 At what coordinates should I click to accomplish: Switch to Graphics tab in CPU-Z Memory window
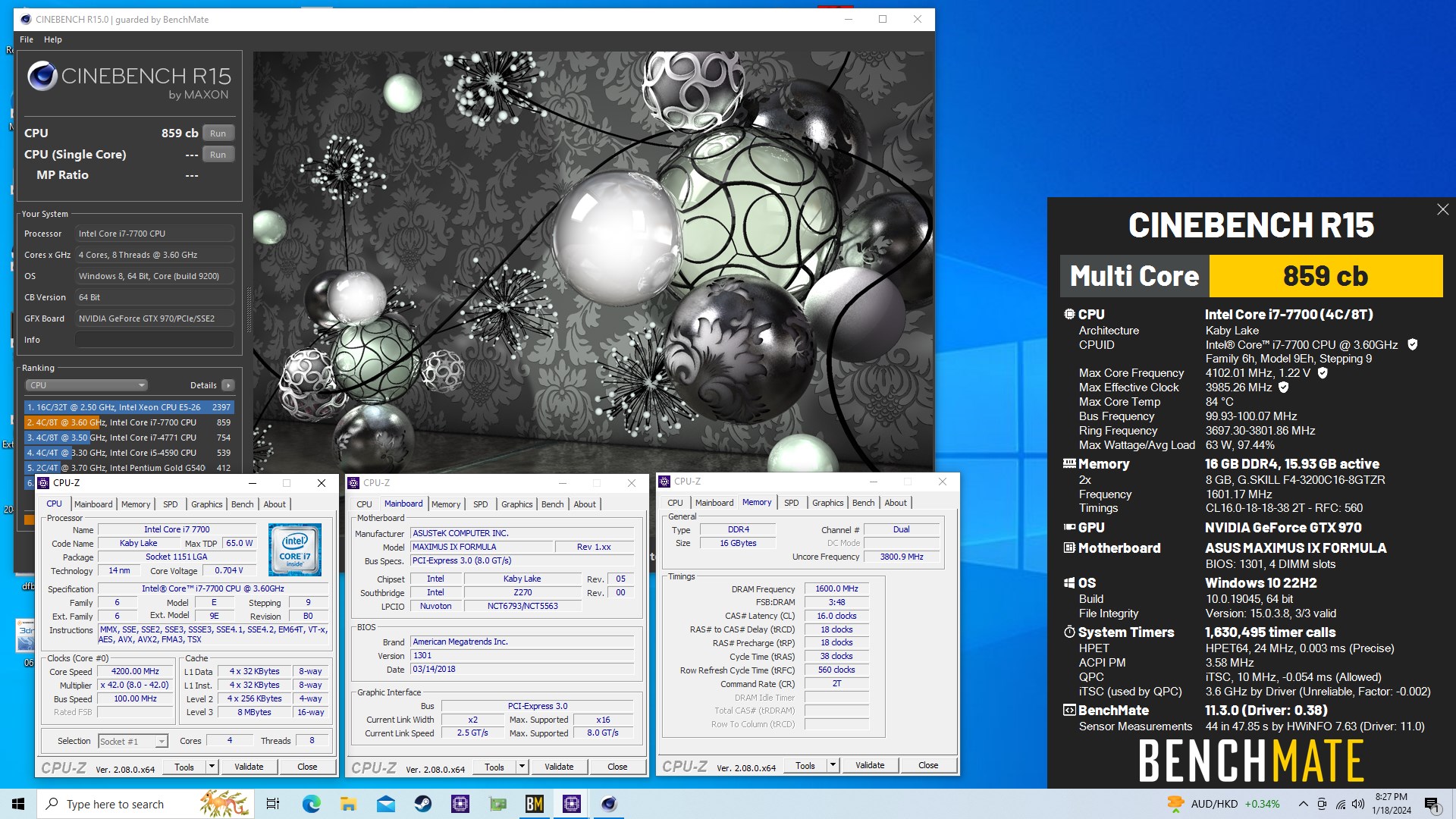coord(827,503)
